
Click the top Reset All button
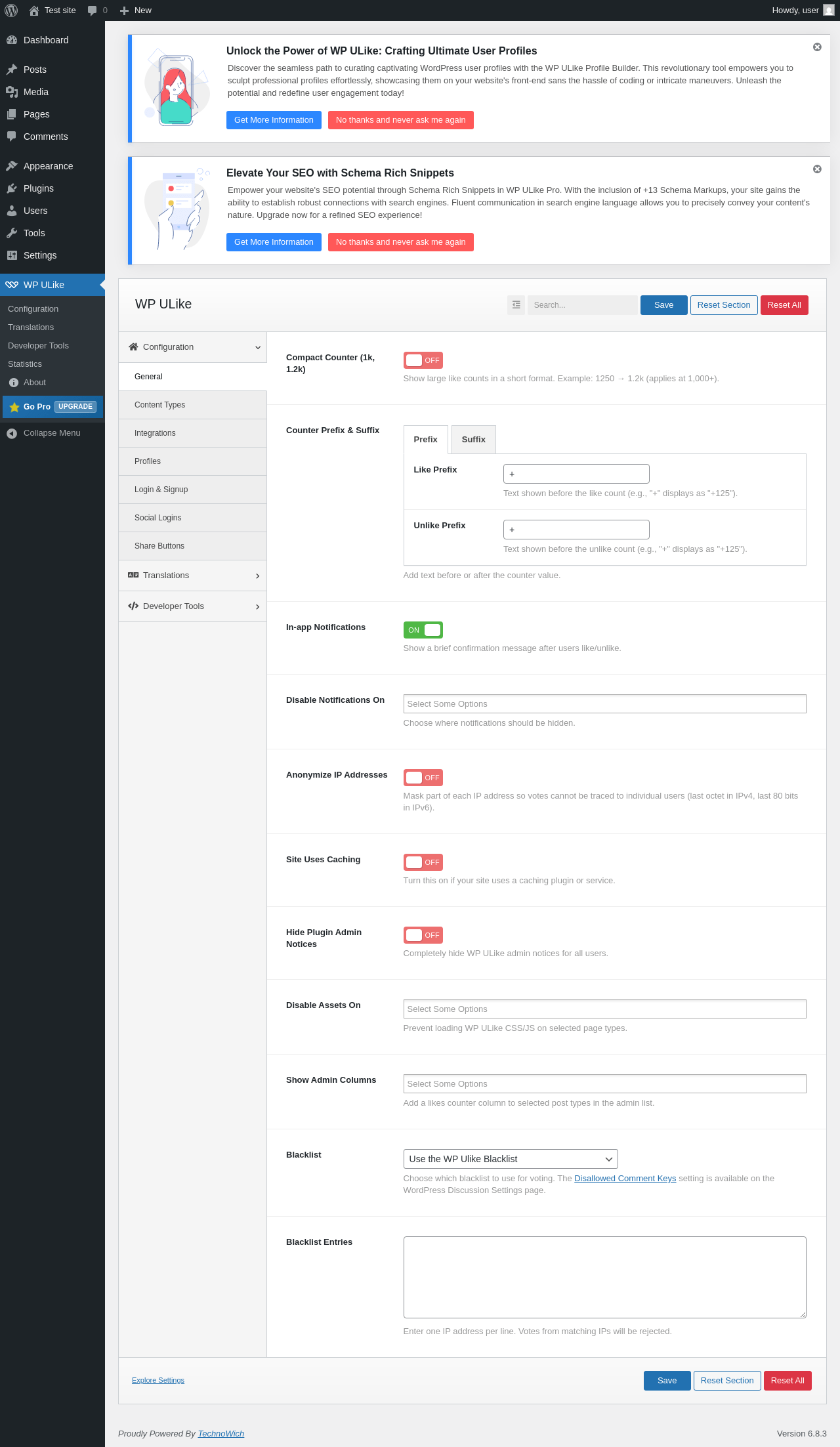pos(784,305)
